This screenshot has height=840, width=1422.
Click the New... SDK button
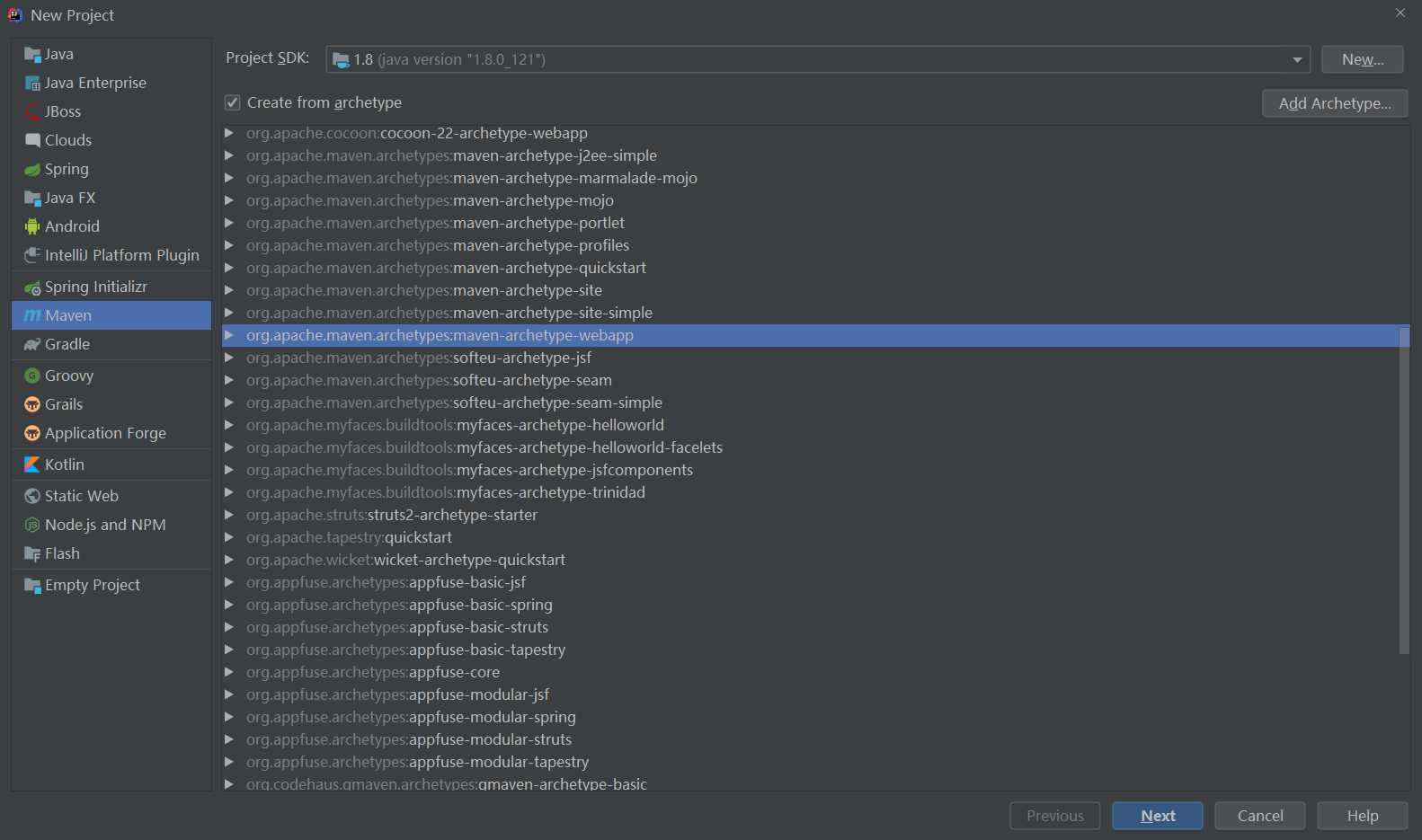tap(1363, 60)
